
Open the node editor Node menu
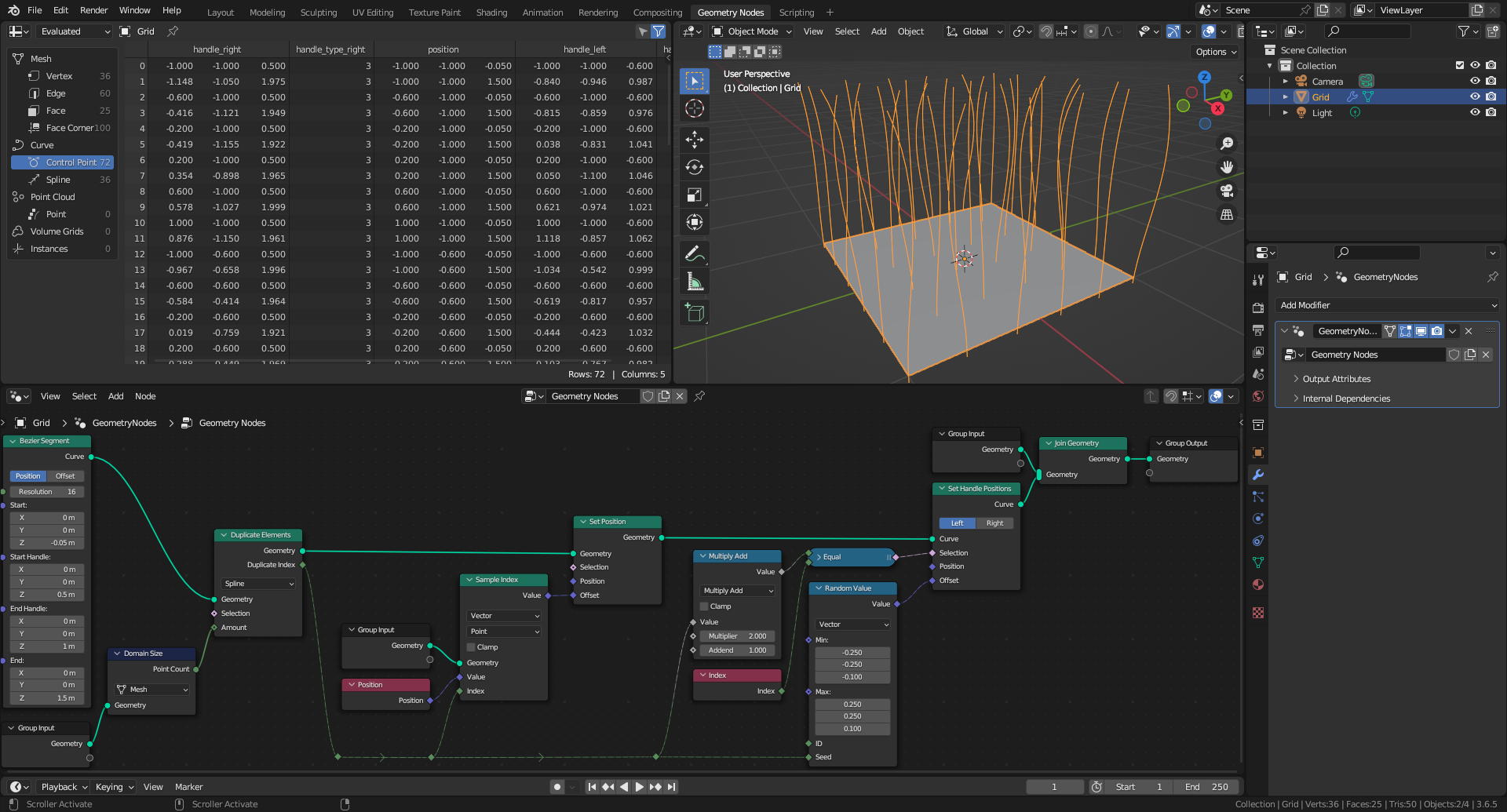click(x=145, y=396)
